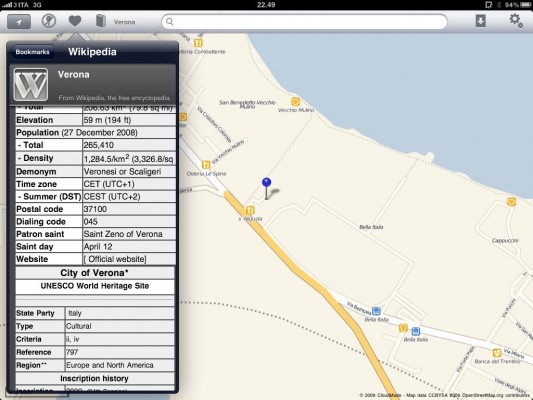This screenshot has height=400, width=533.
Task: Click the Osteria Le Spine label
Action: tap(206, 174)
